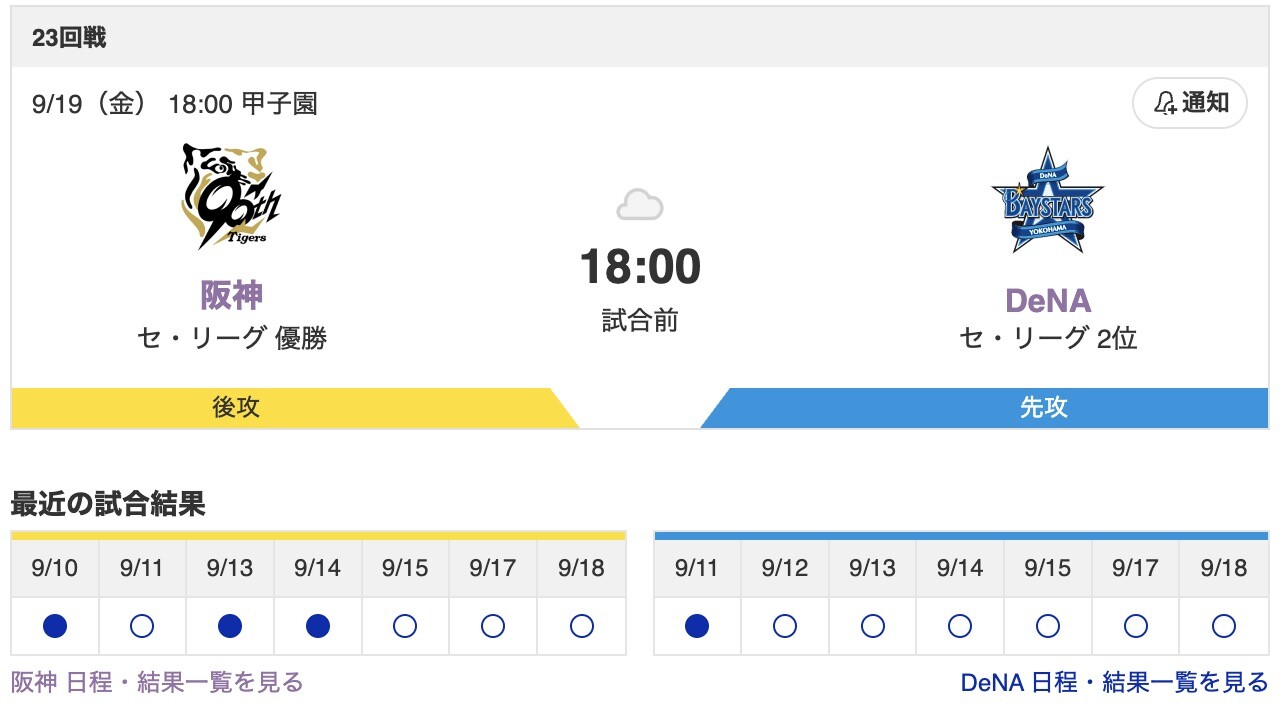This screenshot has width=1286, height=722.
Task: Enable game notifications with 通知 button
Action: coord(1190,103)
